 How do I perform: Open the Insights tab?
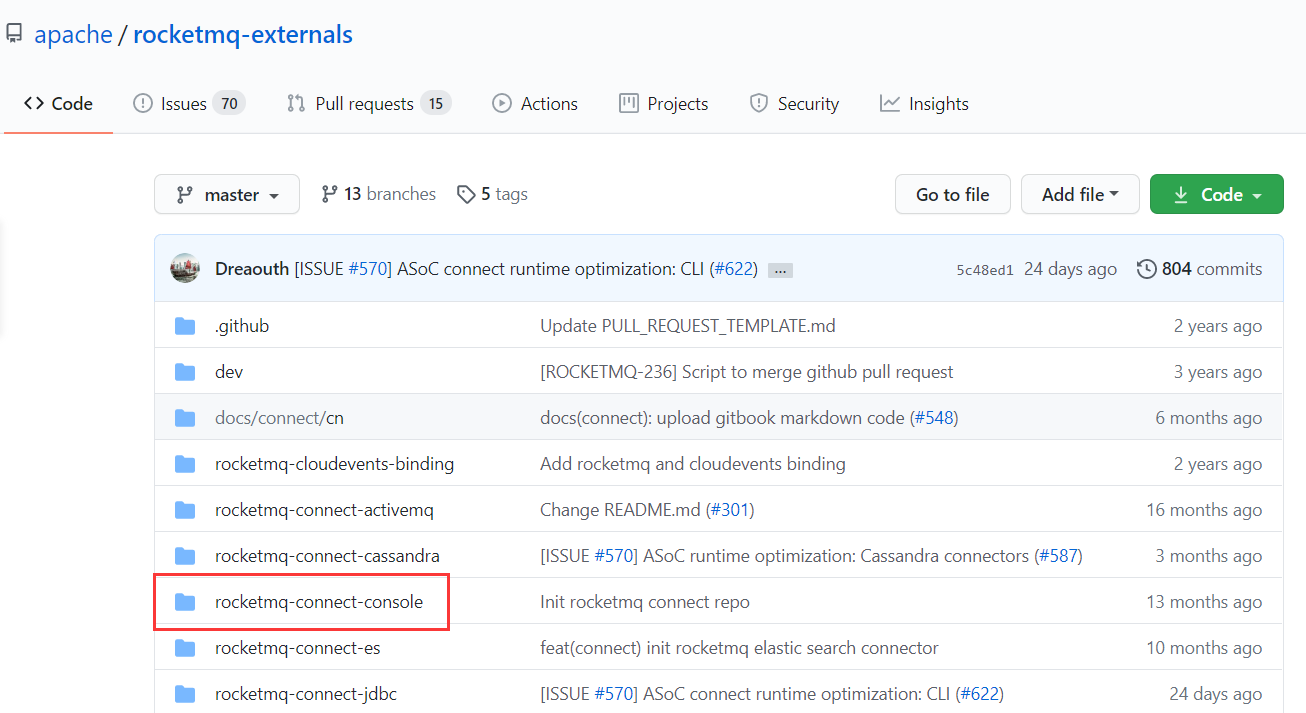(x=924, y=104)
